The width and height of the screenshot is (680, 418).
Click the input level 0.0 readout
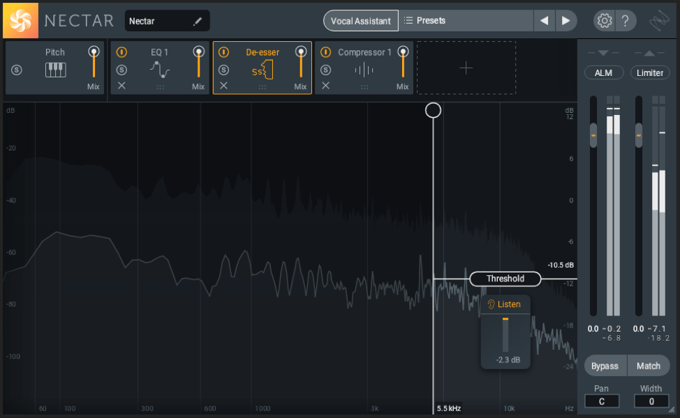[593, 329]
